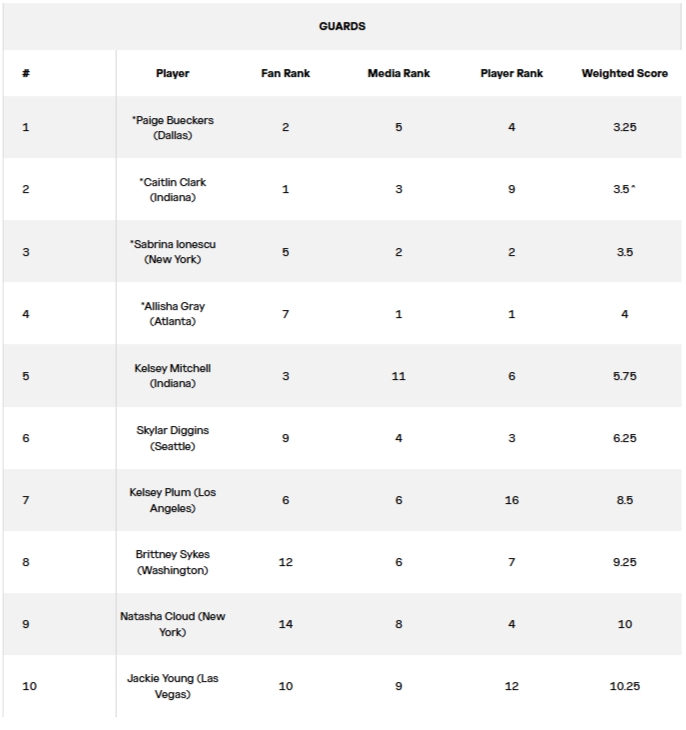Click Natasha Cloud (New York) name
Screen dimensions: 686x730
[172, 624]
